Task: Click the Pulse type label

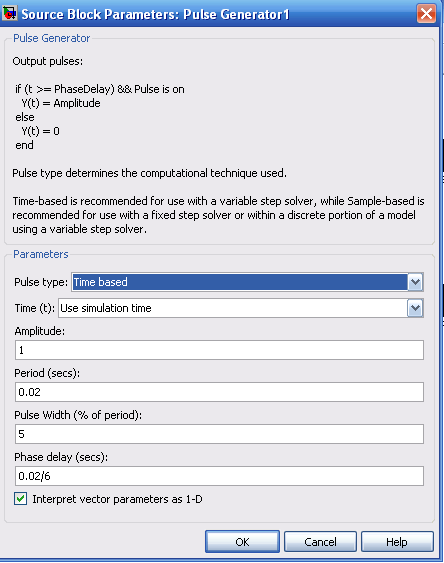Action: click(41, 282)
